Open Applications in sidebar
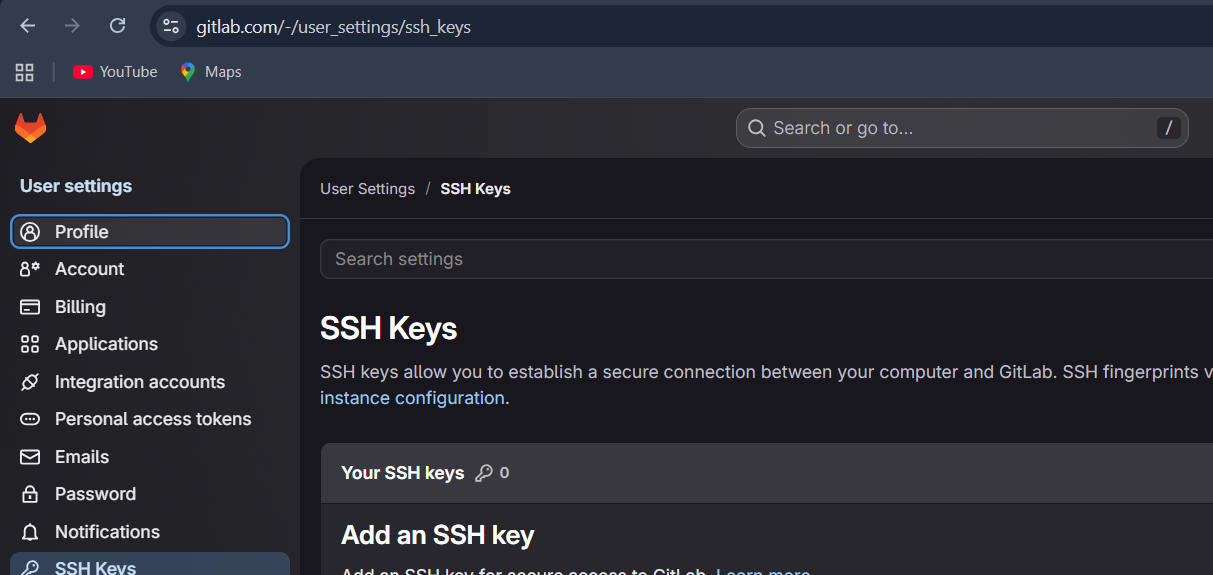The height and width of the screenshot is (575, 1213). (150, 344)
